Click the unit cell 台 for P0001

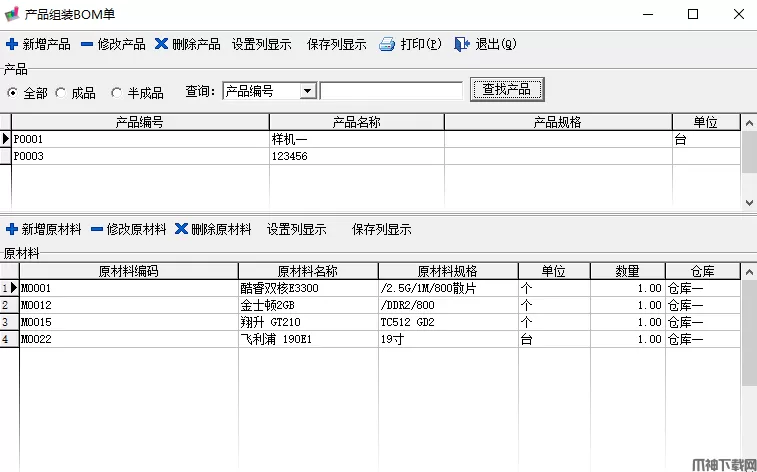(706, 139)
